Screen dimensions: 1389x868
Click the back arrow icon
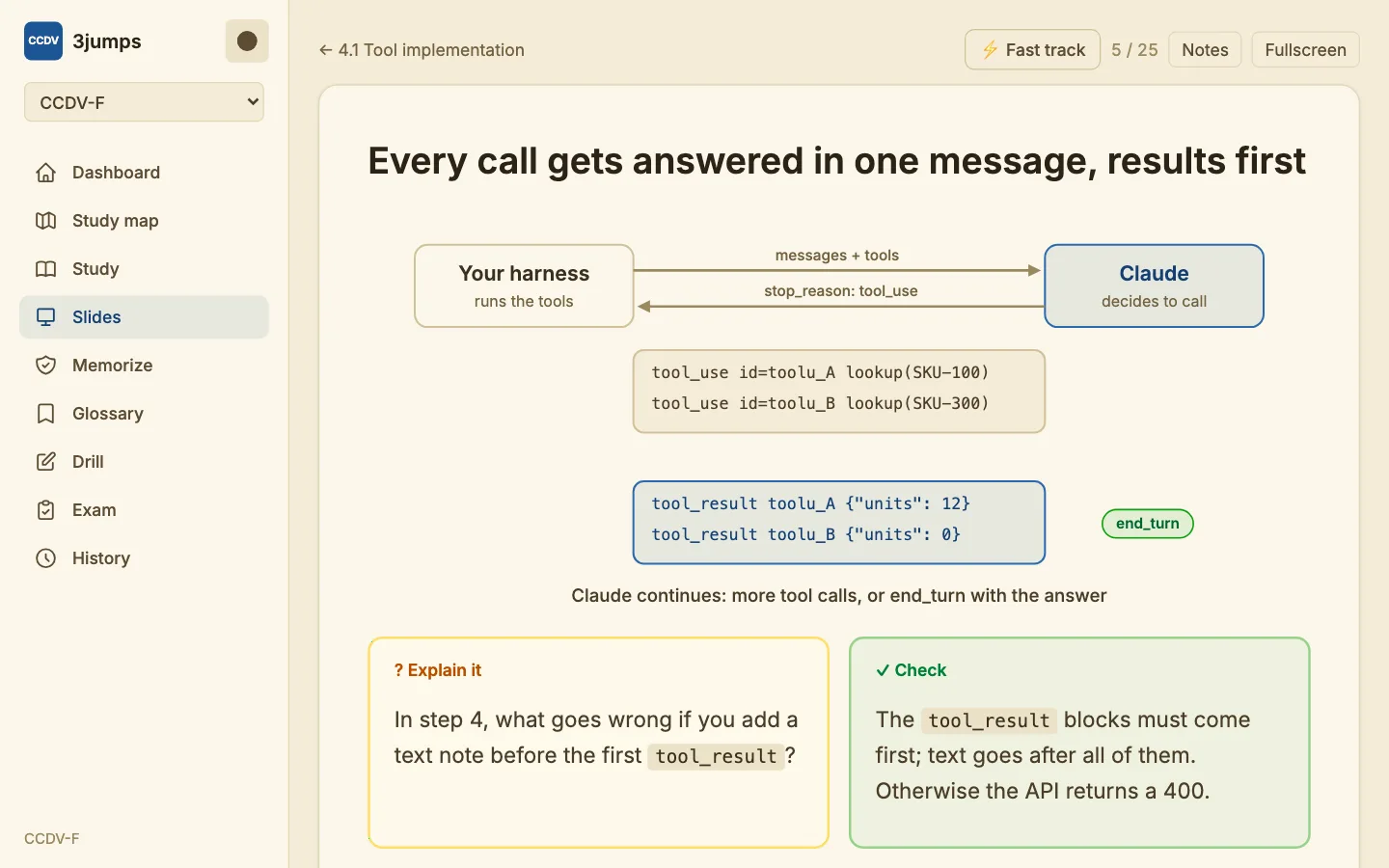(326, 50)
